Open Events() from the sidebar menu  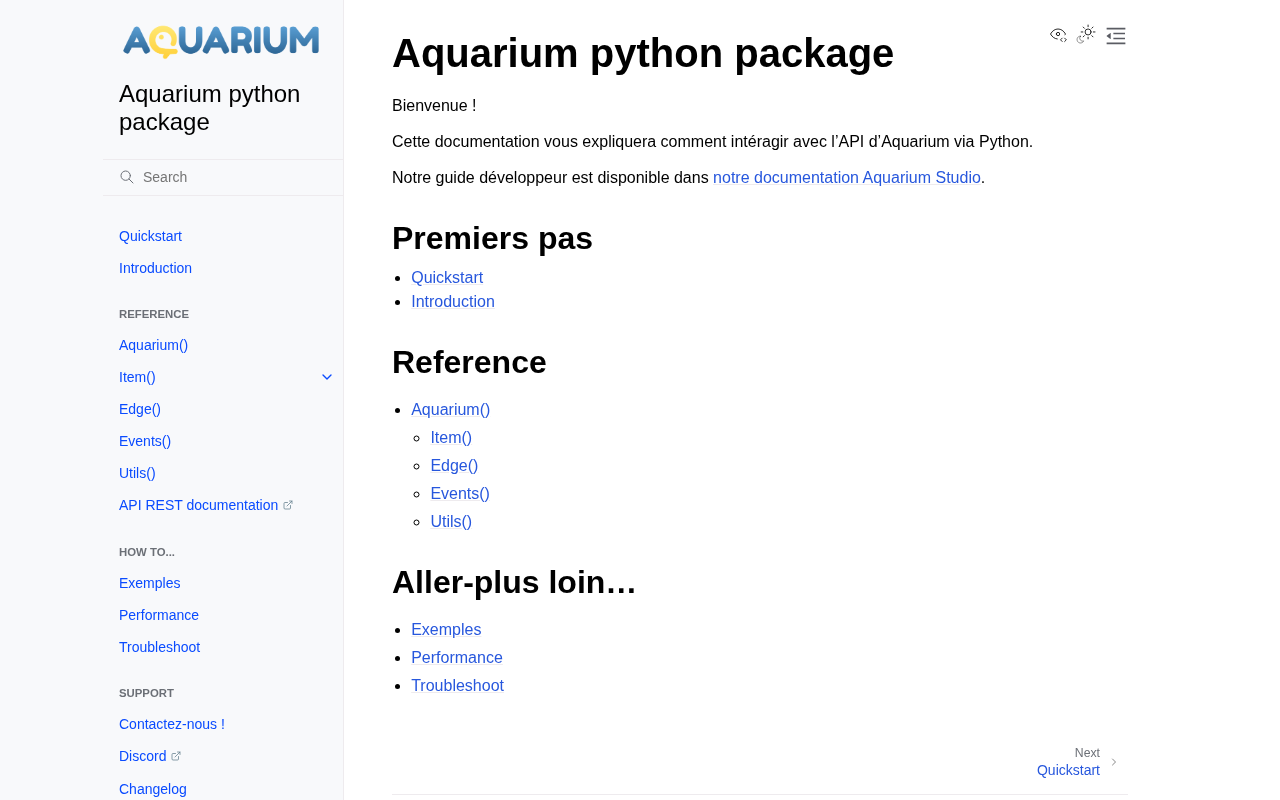click(145, 441)
